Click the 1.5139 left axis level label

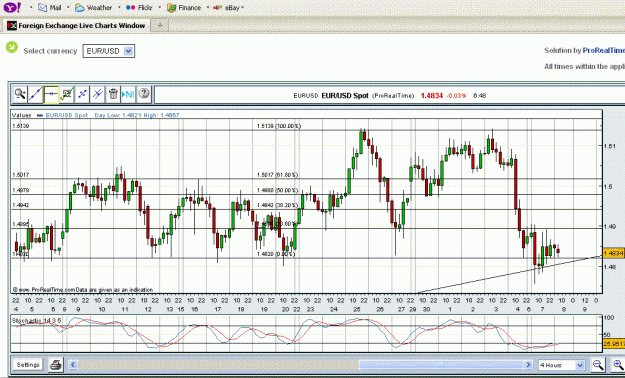[20, 126]
